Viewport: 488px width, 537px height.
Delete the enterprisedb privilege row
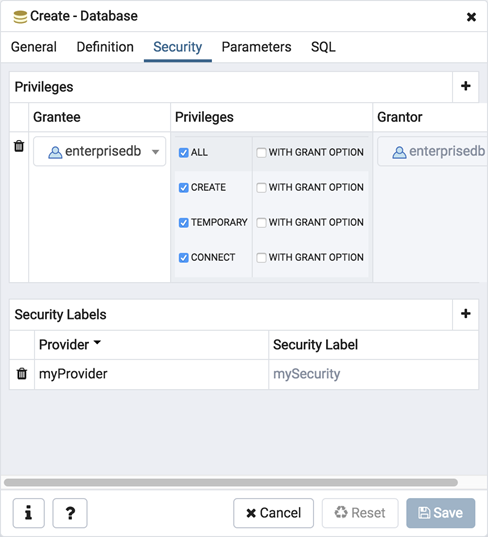pos(19,146)
